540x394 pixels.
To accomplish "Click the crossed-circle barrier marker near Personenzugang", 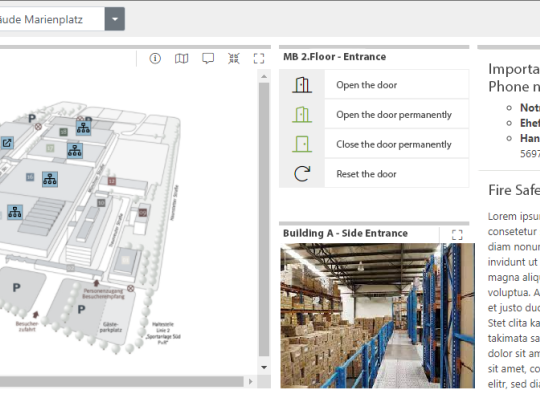I will coord(131,288).
